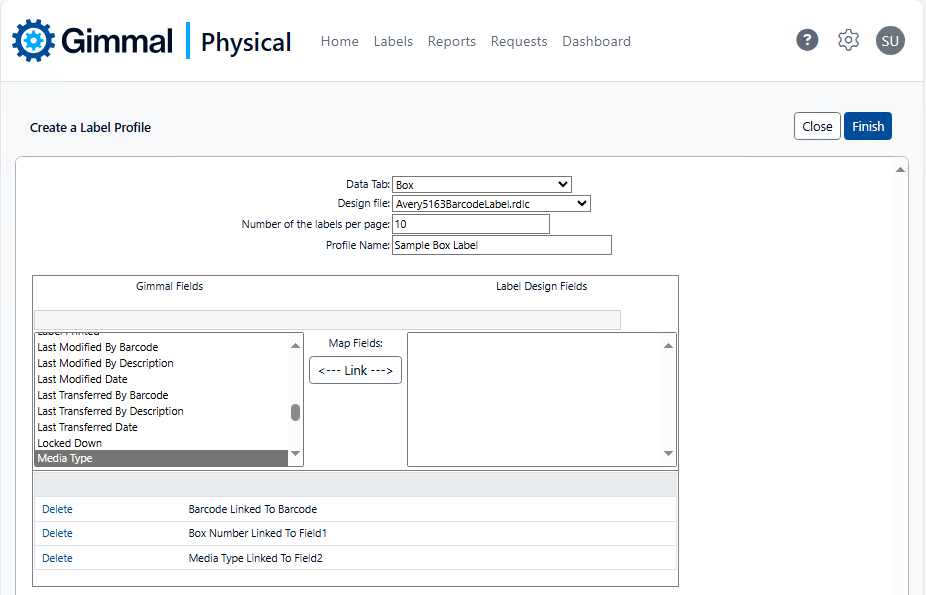Open the help question mark icon
Image resolution: width=926 pixels, height=595 pixels.
807,40
